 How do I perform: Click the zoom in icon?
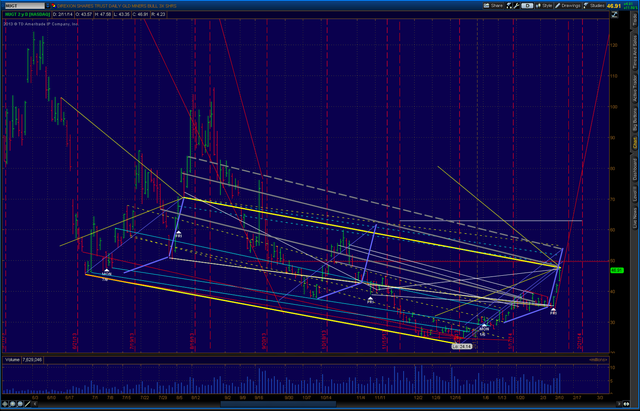tap(13, 404)
